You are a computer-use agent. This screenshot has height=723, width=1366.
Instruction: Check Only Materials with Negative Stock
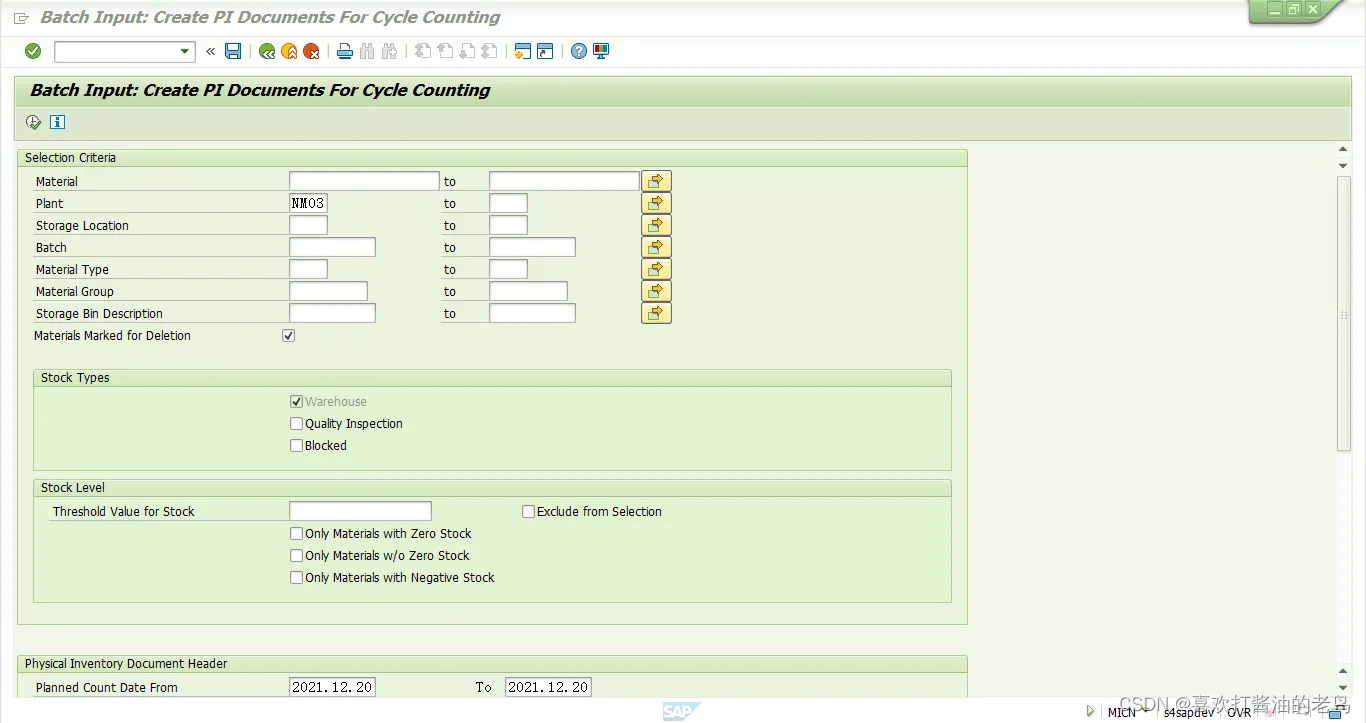pyautogui.click(x=296, y=578)
